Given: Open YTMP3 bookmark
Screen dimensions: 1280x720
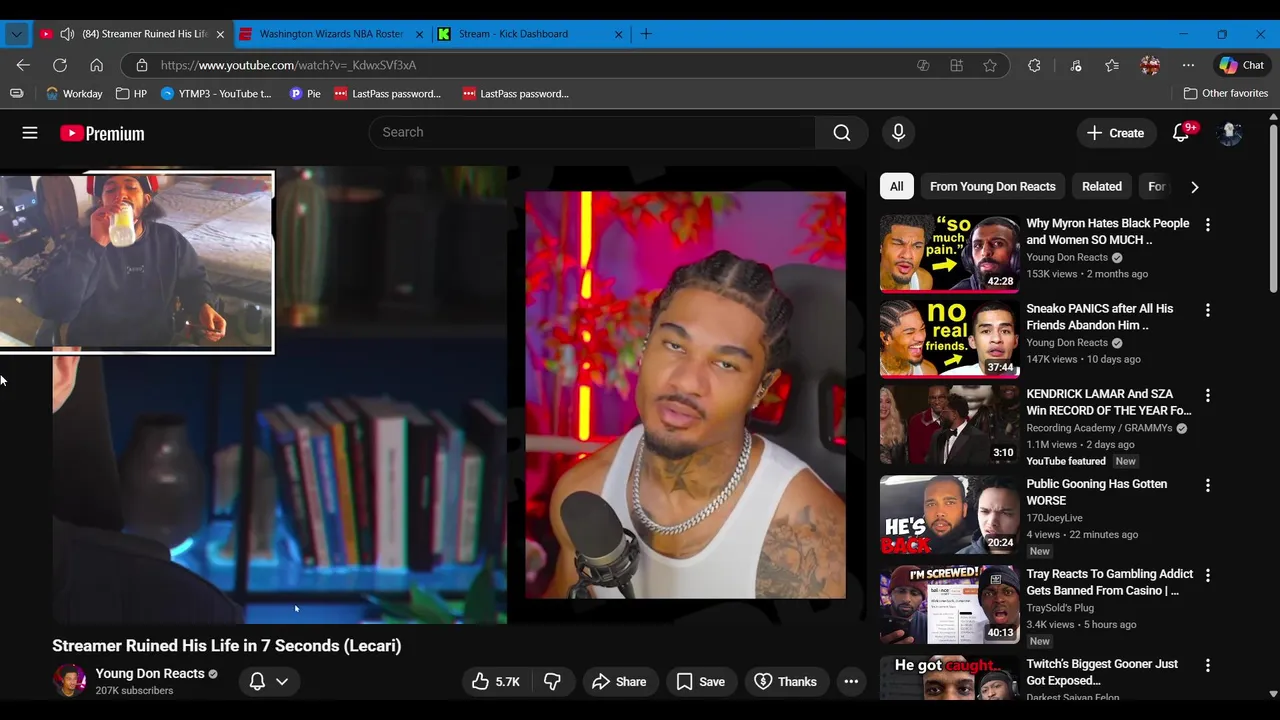Looking at the screenshot, I should (x=216, y=93).
